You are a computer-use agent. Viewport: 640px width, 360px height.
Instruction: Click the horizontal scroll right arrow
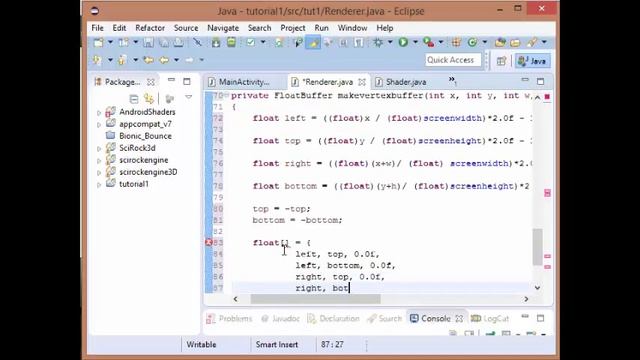click(526, 299)
